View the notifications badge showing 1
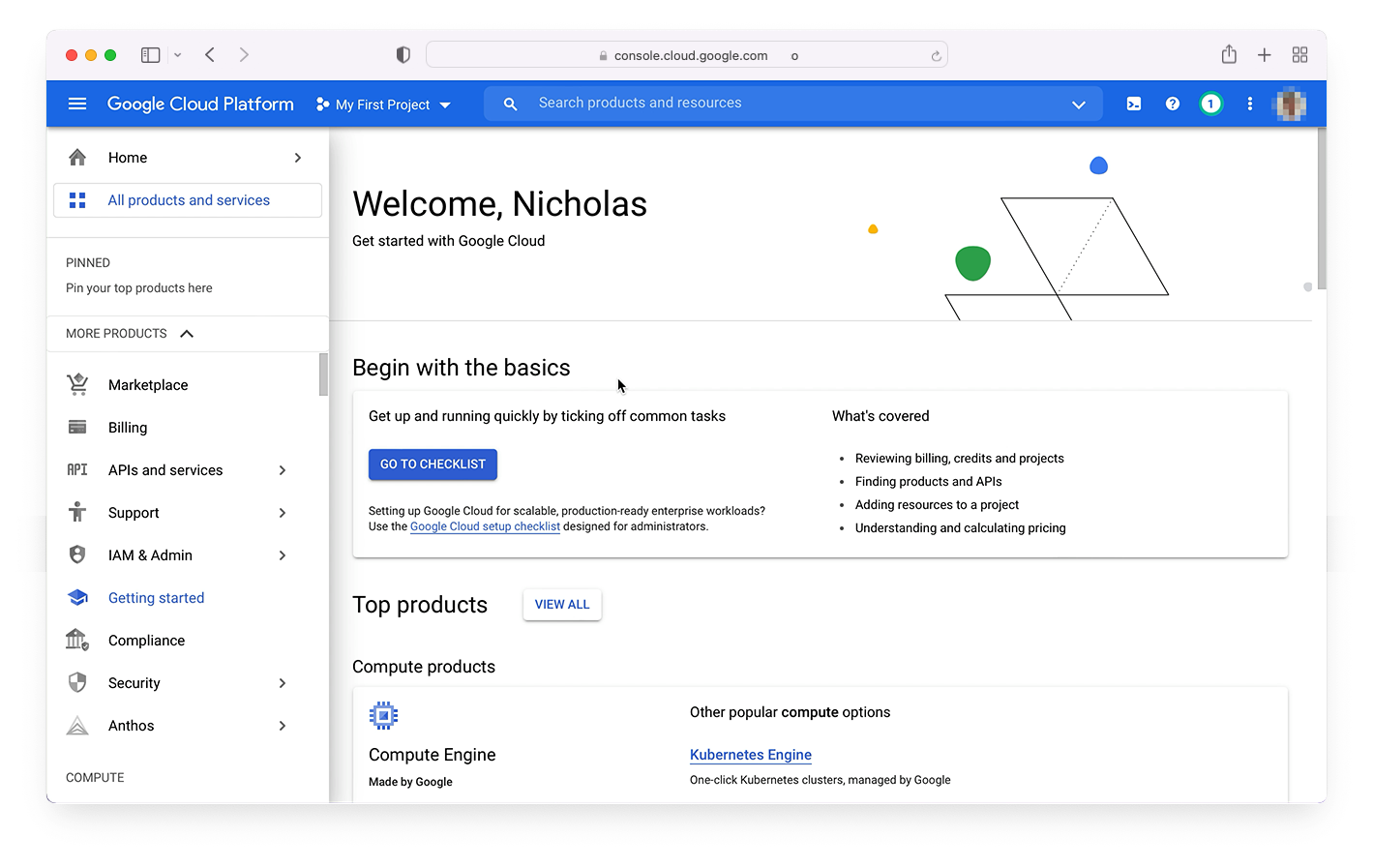The height and width of the screenshot is (868, 1373). 1210,104
